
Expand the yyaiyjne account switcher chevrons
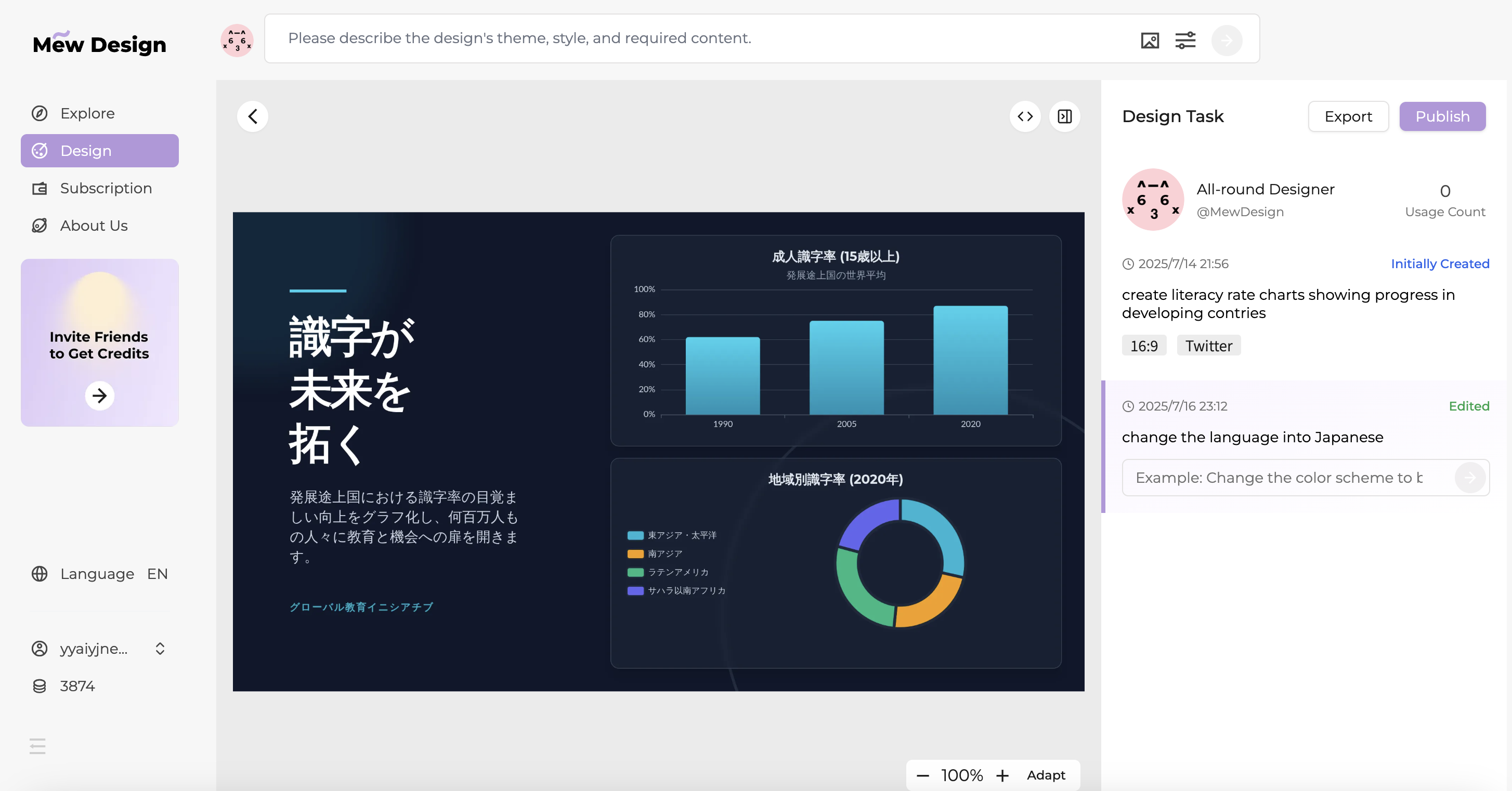[x=160, y=649]
